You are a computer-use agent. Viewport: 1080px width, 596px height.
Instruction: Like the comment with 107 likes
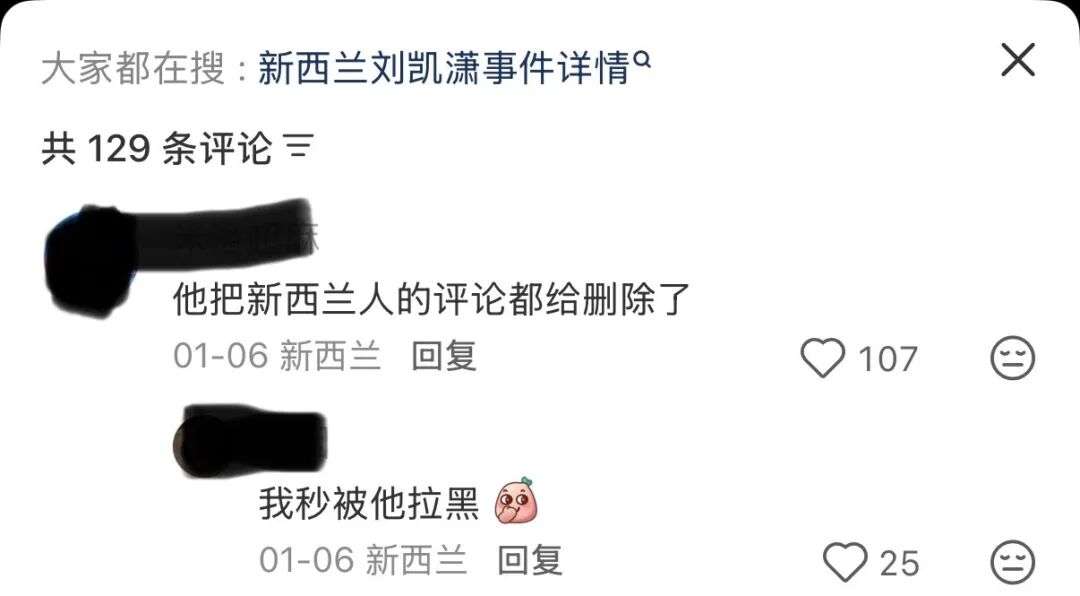(822, 358)
